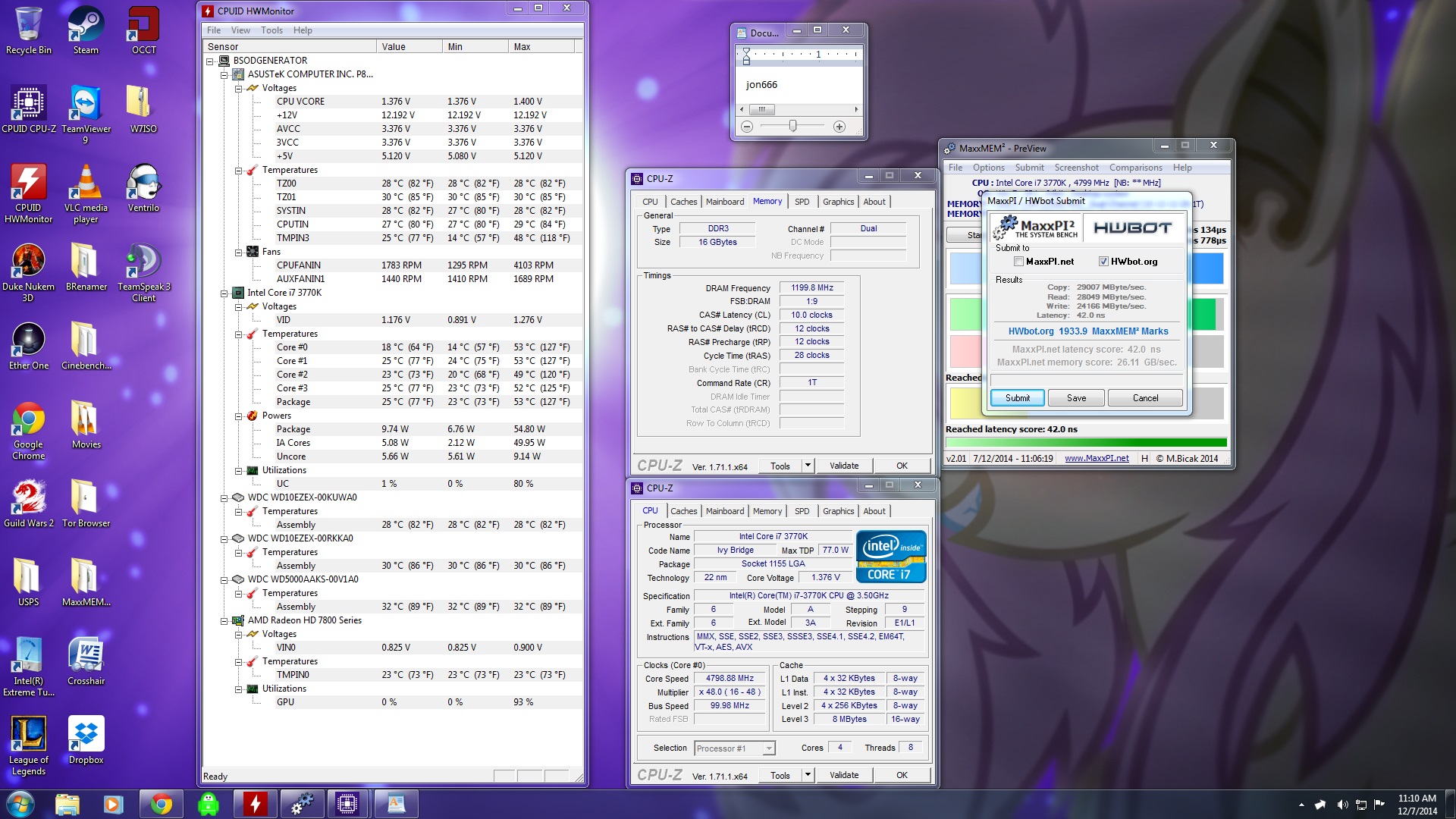Launch Intel(R) Extreme Tuning desktop icon

click(29, 667)
